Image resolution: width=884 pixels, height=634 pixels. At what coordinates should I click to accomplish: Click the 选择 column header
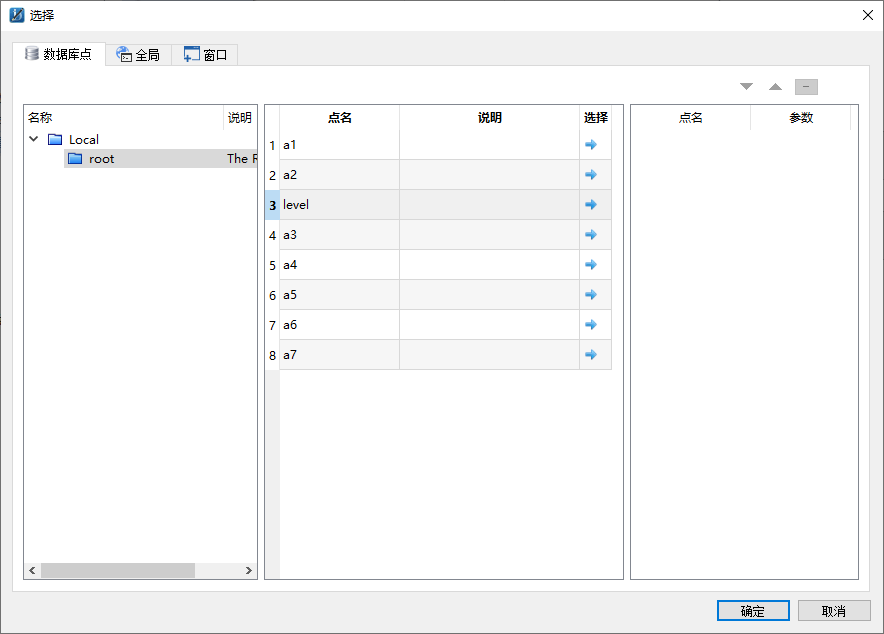point(595,117)
